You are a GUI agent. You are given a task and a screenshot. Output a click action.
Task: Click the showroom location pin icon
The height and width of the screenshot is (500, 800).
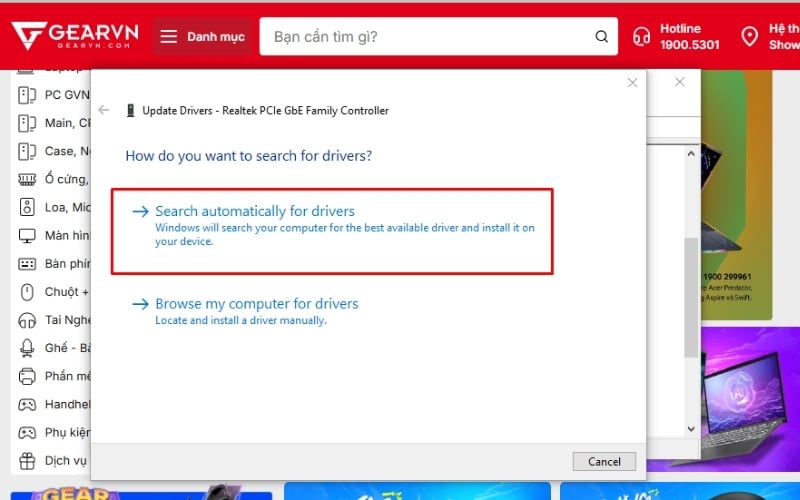749,37
